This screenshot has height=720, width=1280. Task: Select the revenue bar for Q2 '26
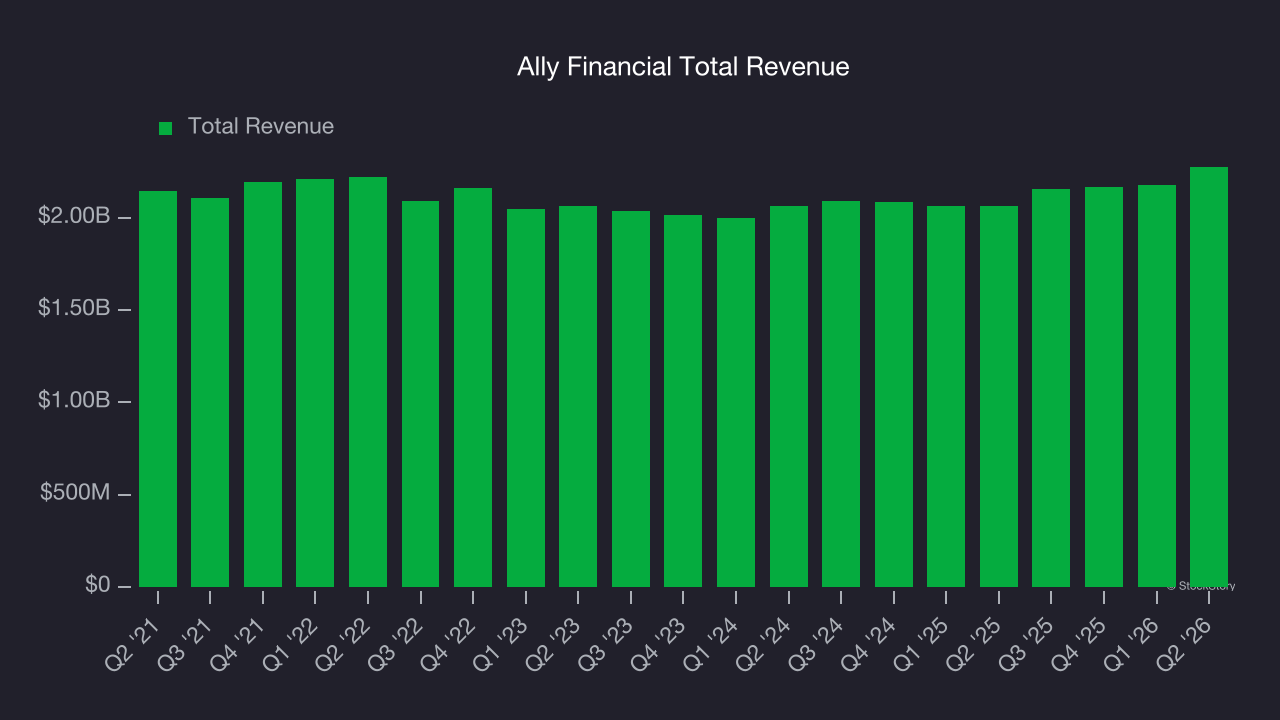tap(1209, 377)
